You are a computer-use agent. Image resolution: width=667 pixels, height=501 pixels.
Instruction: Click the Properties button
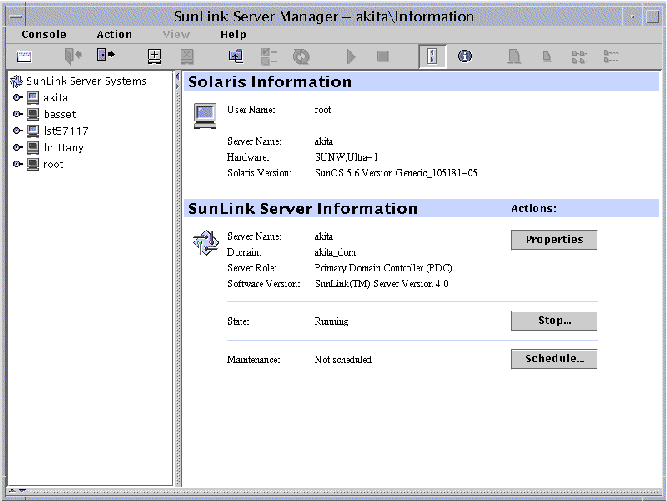point(554,240)
